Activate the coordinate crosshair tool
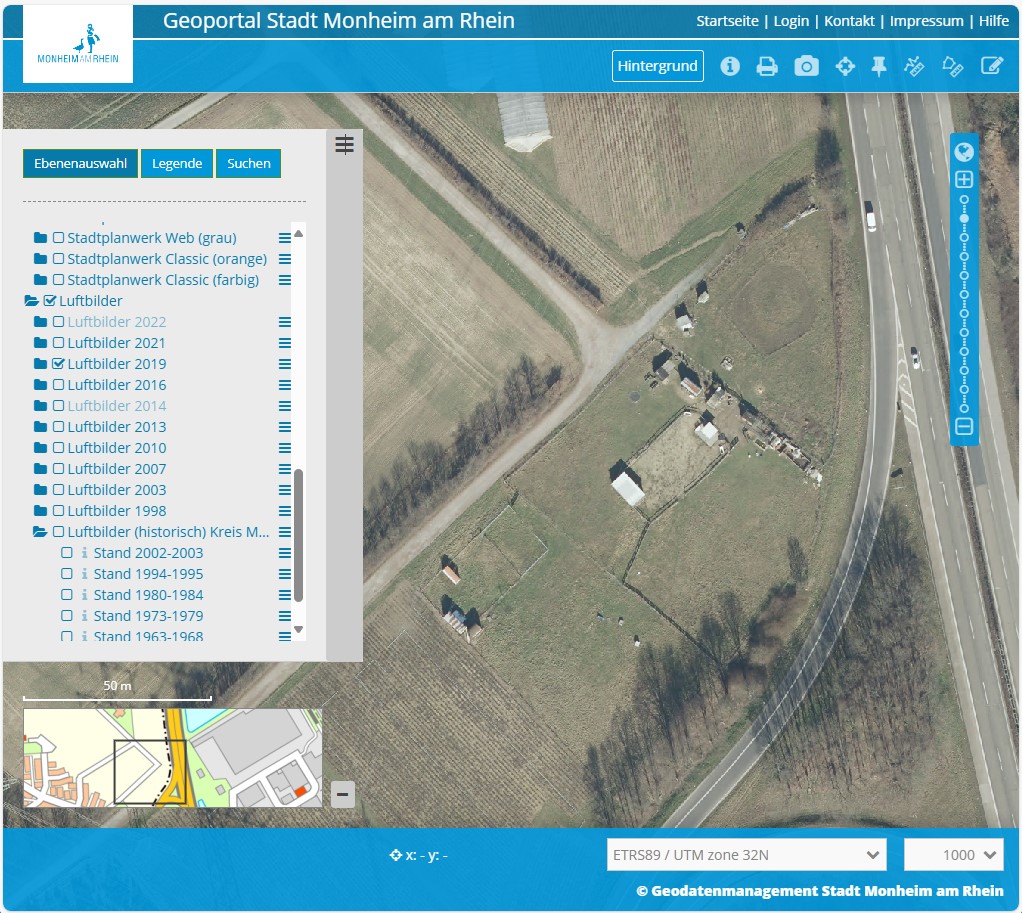 (845, 66)
